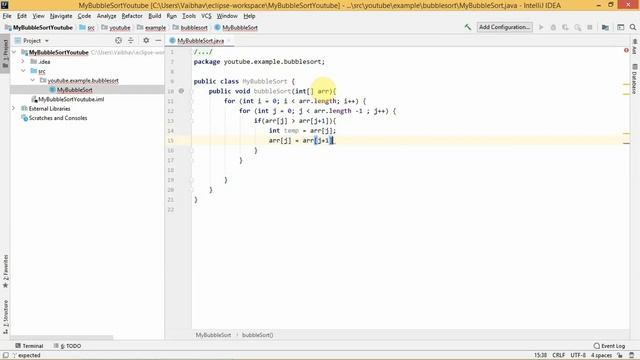
Task: Click line:column 15:38 indicator
Action: pos(540,355)
